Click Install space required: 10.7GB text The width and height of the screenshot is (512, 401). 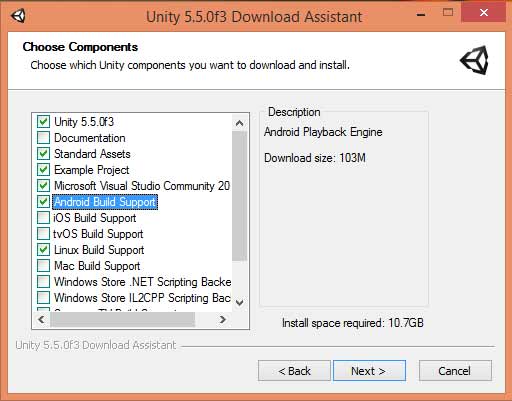tap(353, 323)
